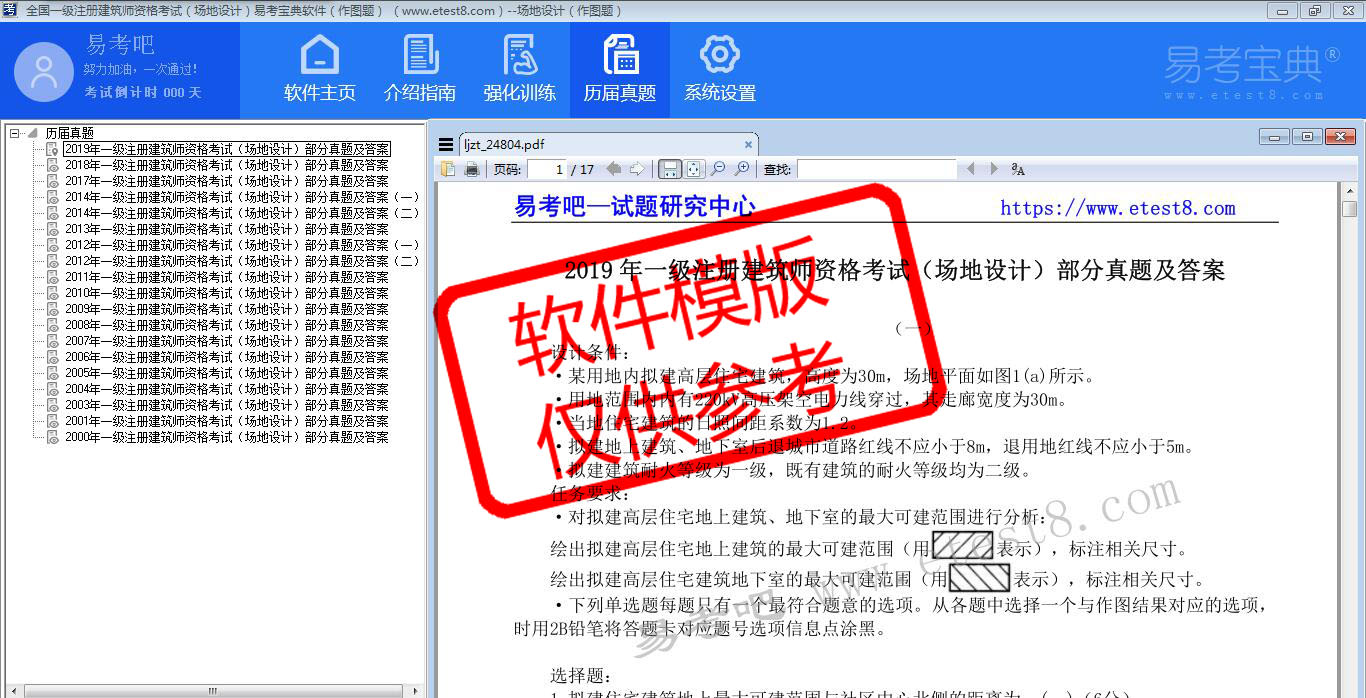This screenshot has width=1366, height=698.
Task: Go to 强化训练 practice section
Action: (520, 70)
